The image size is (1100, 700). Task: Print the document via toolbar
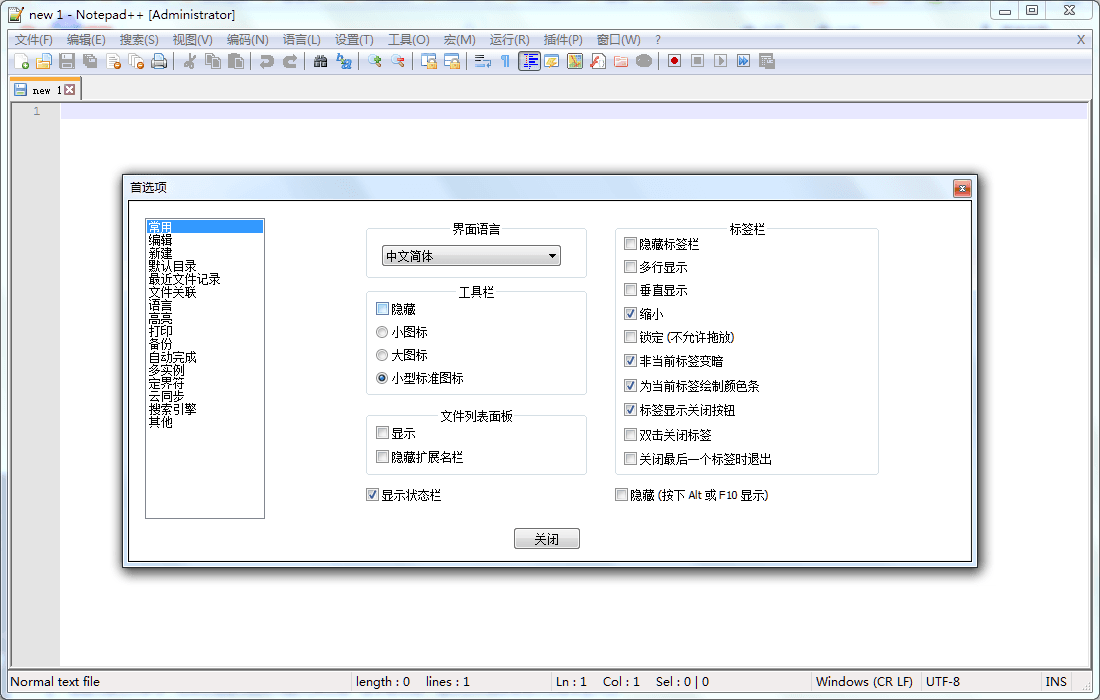pyautogui.click(x=159, y=62)
